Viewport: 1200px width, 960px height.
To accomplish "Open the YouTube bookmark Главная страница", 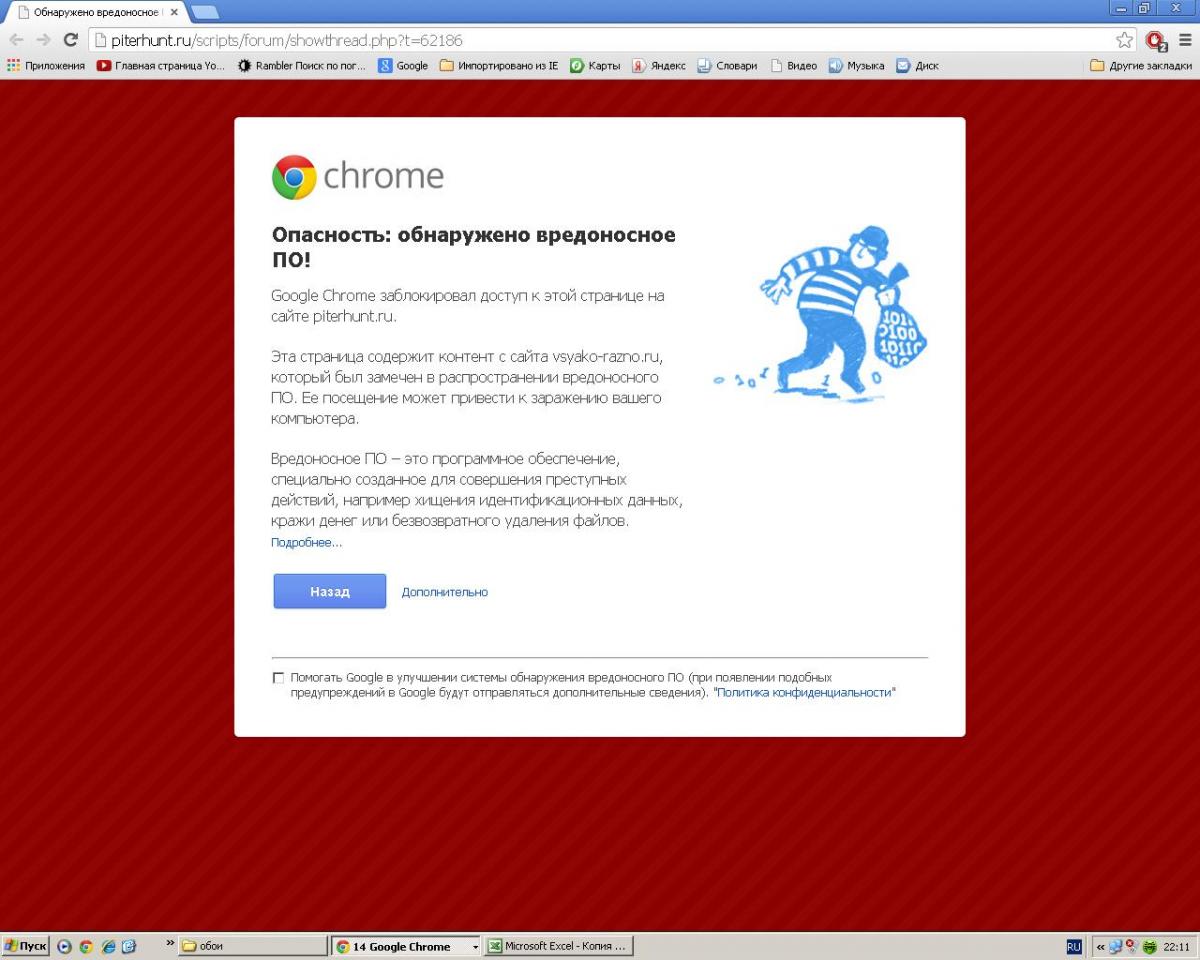I will pos(161,66).
